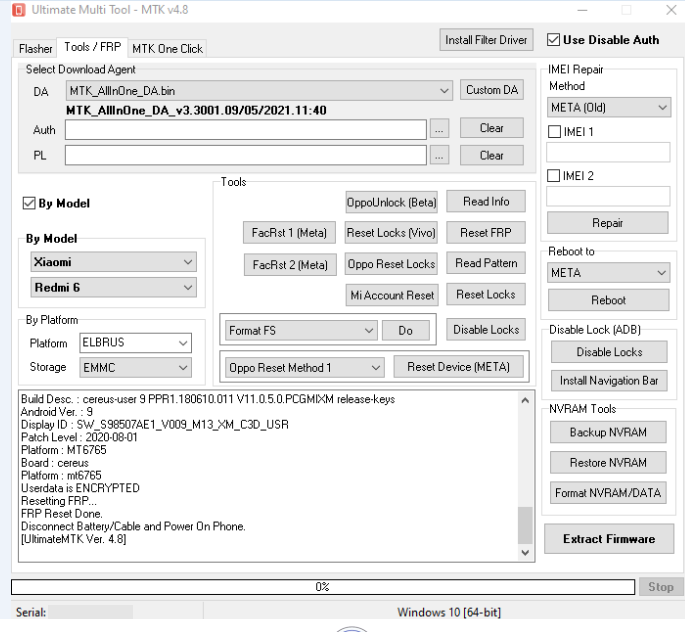Click the MTK_AllInOne_DA_v3.3001 version text
Screen dimensions: 685x632
[196, 110]
